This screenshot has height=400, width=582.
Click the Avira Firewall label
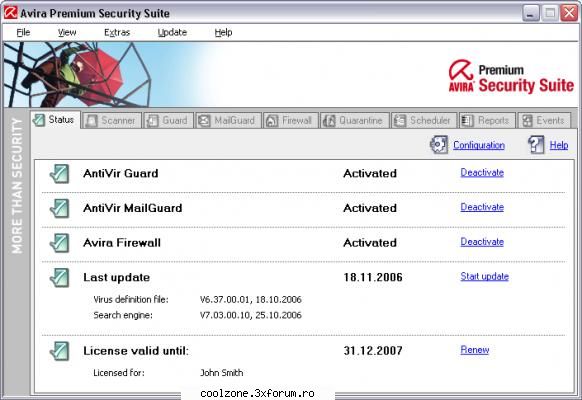pyautogui.click(x=122, y=243)
